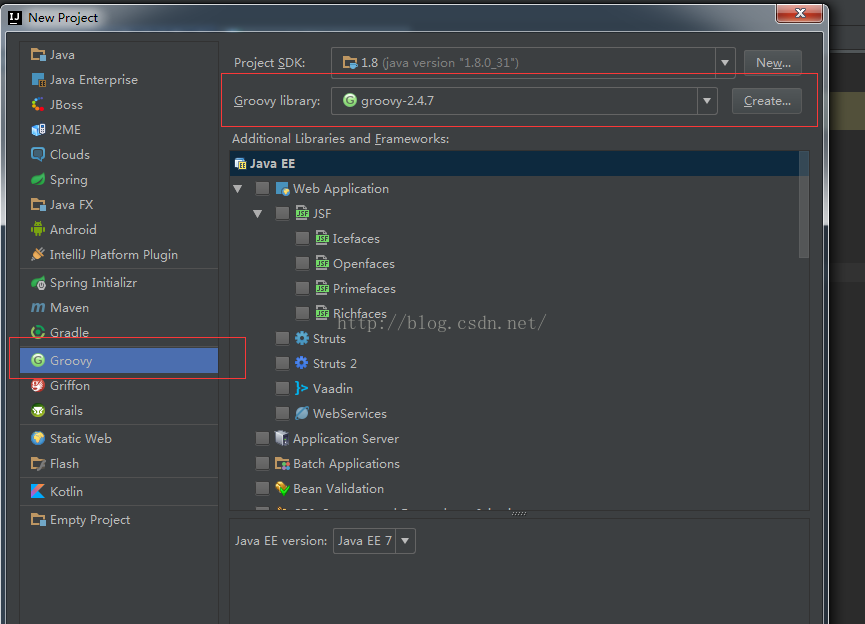Click the Vaadin framework icon

pos(302,388)
